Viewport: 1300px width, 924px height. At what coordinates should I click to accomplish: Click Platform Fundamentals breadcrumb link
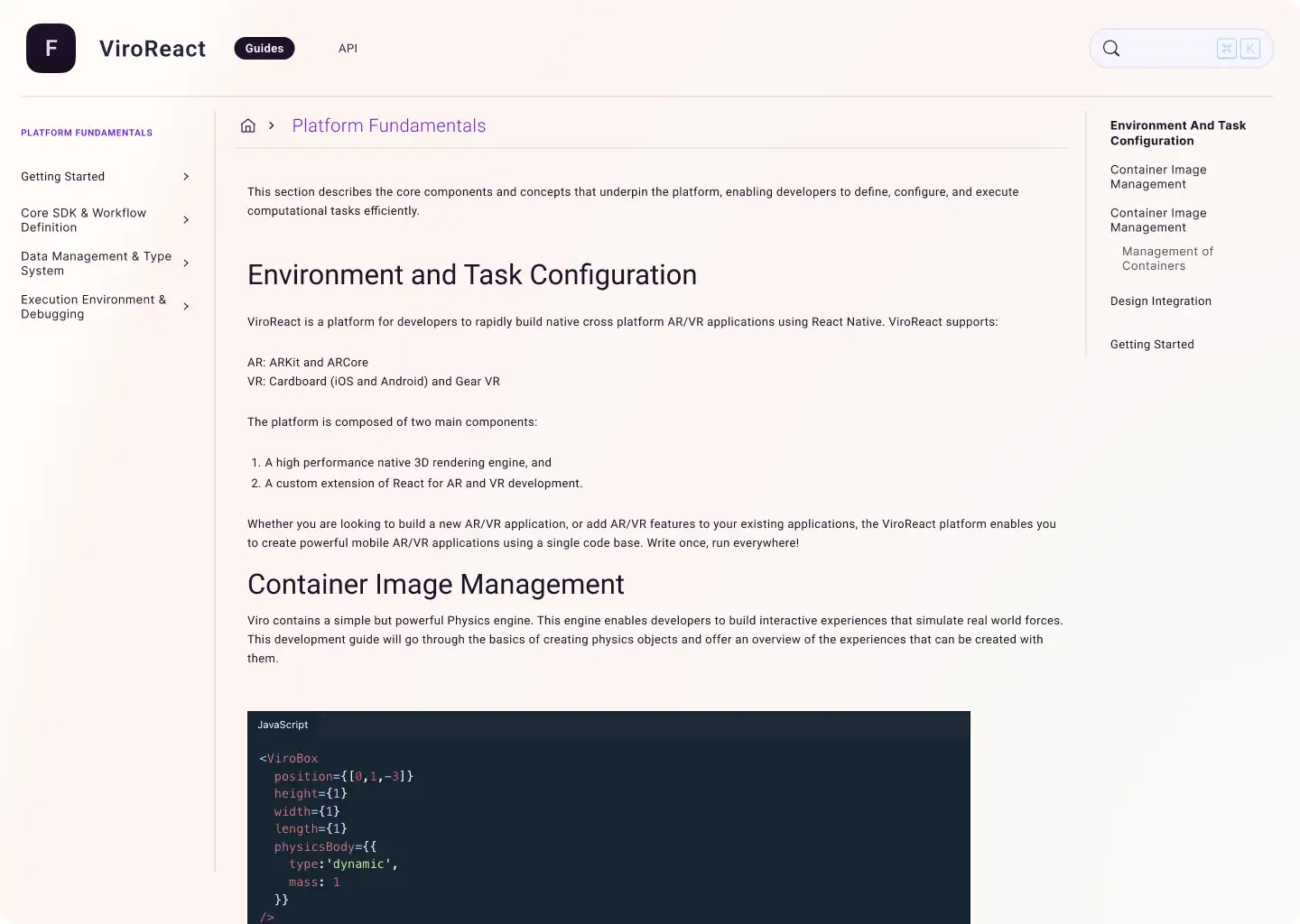pyautogui.click(x=389, y=125)
